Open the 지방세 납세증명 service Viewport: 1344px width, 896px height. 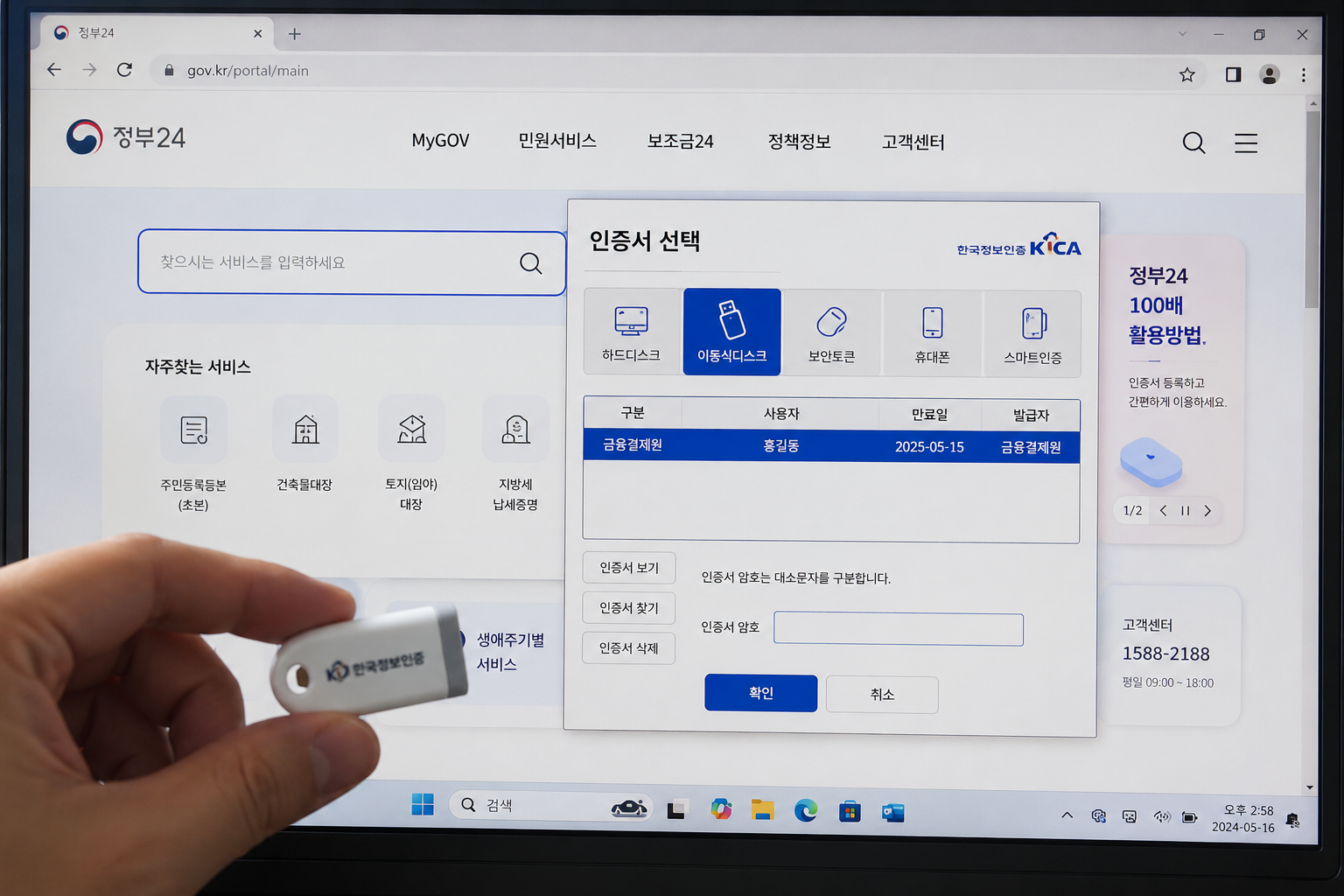tap(515, 453)
